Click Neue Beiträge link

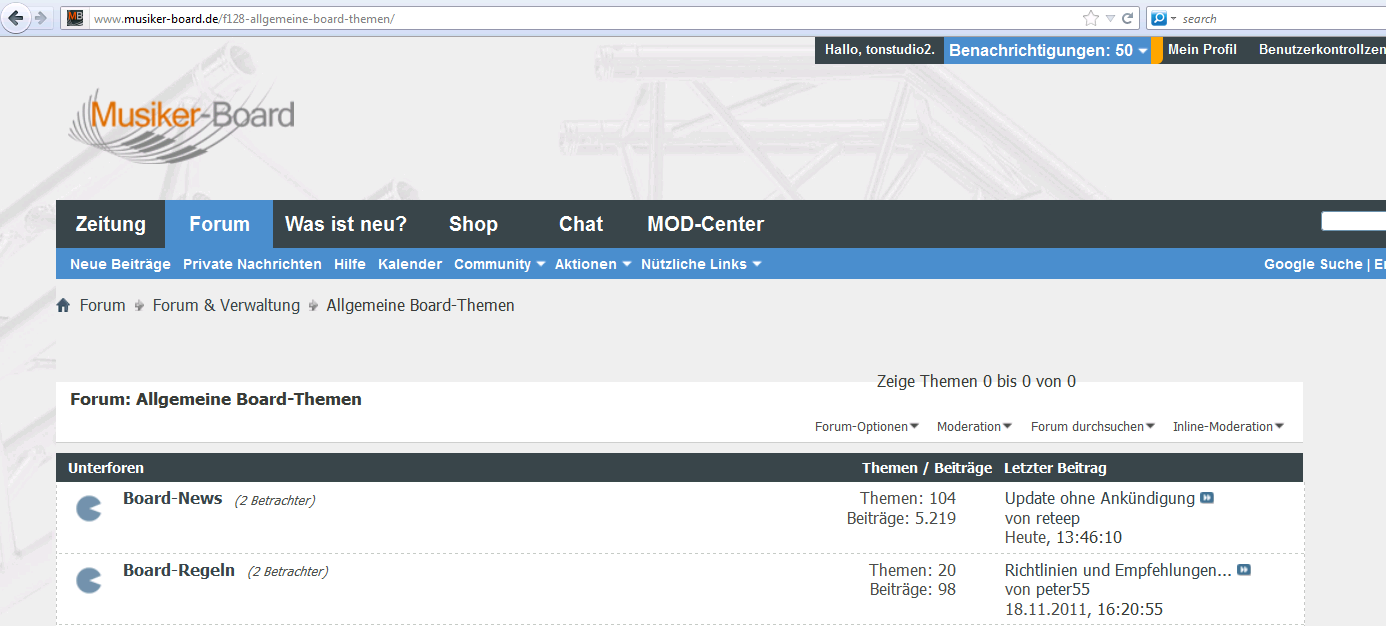pyautogui.click(x=120, y=264)
